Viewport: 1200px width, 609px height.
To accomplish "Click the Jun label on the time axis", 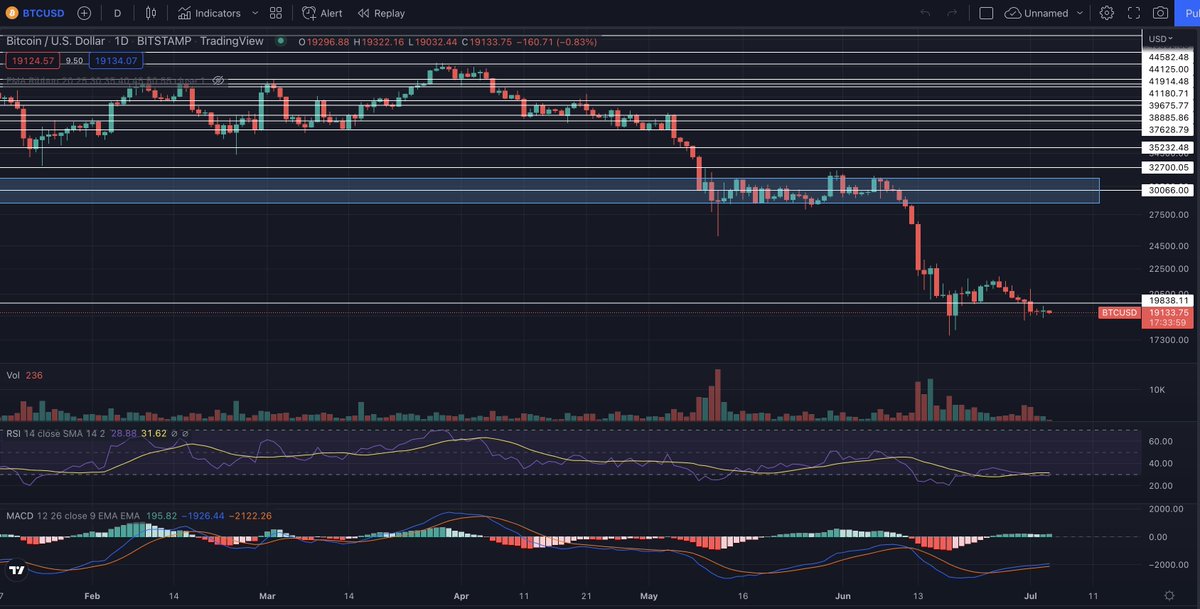I will (841, 595).
